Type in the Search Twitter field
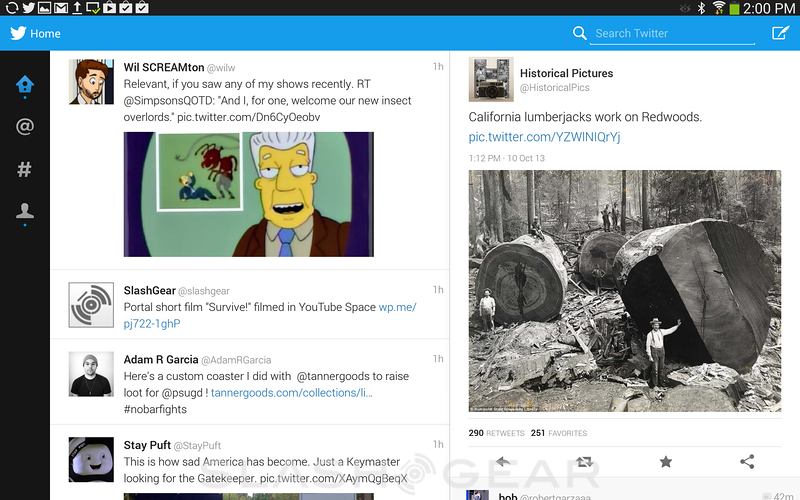 click(672, 33)
